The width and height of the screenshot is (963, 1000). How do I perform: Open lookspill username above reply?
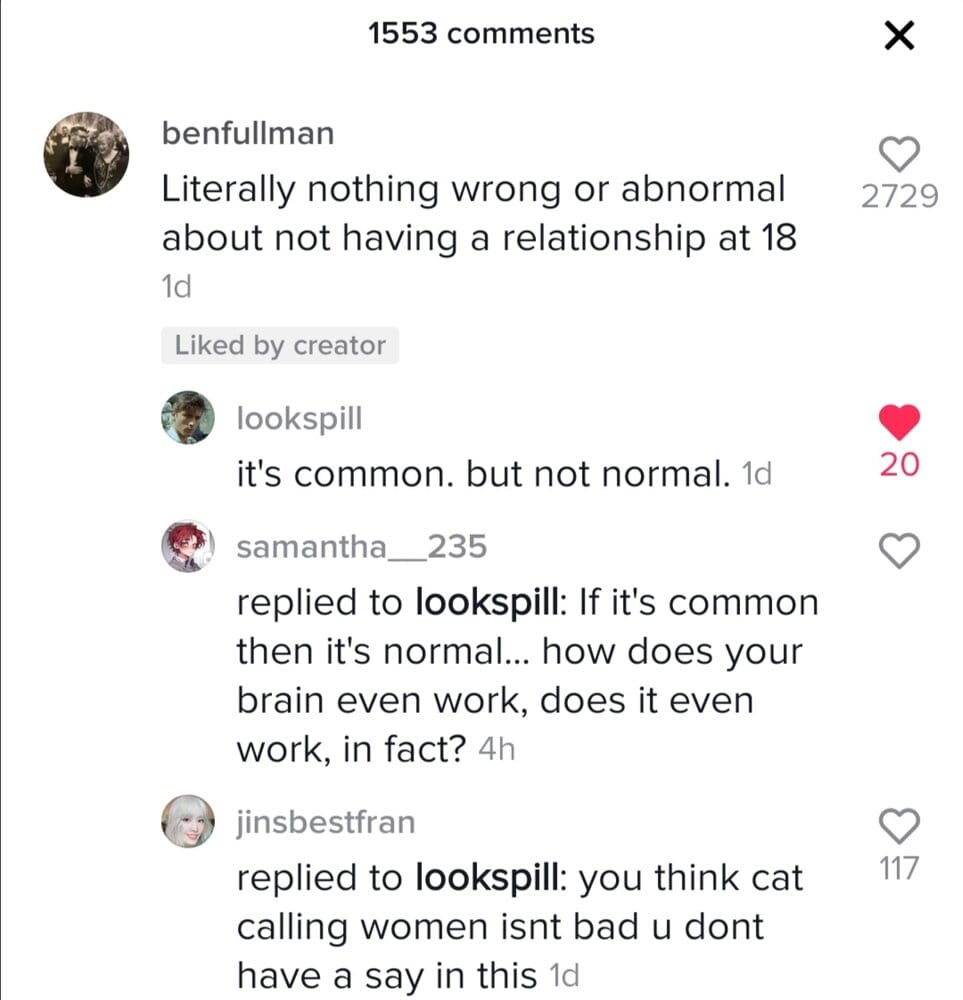pos(299,418)
